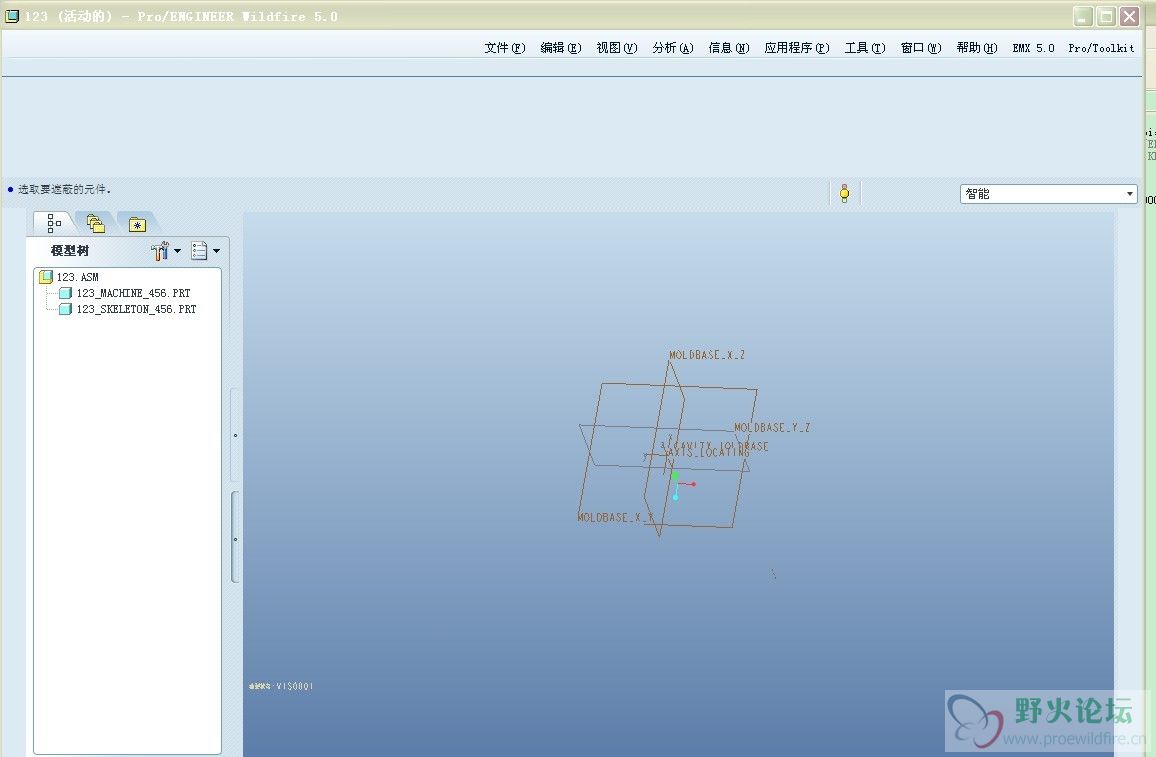Click the MOLDBASE_Y_Z datum plane label
Screen dimensions: 1156x757
pyautogui.click(x=772, y=428)
